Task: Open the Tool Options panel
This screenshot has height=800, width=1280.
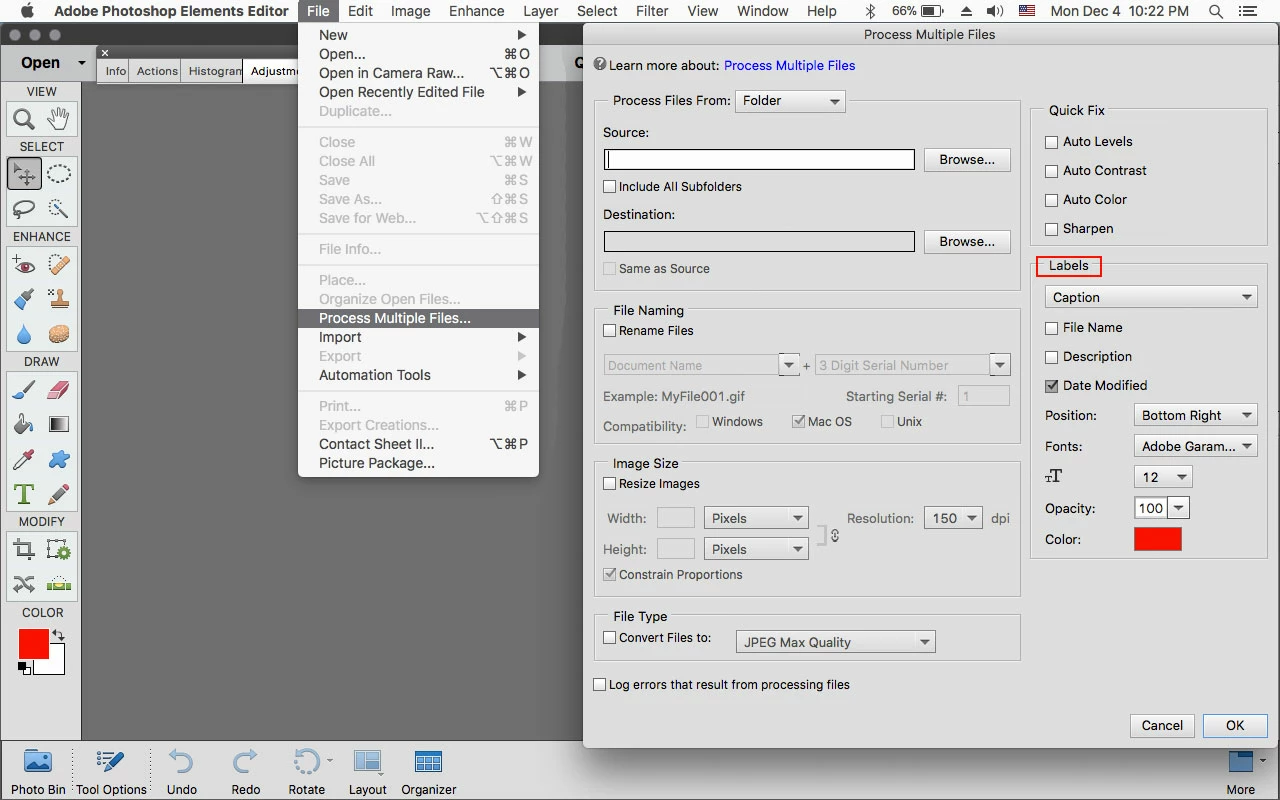Action: point(111,771)
